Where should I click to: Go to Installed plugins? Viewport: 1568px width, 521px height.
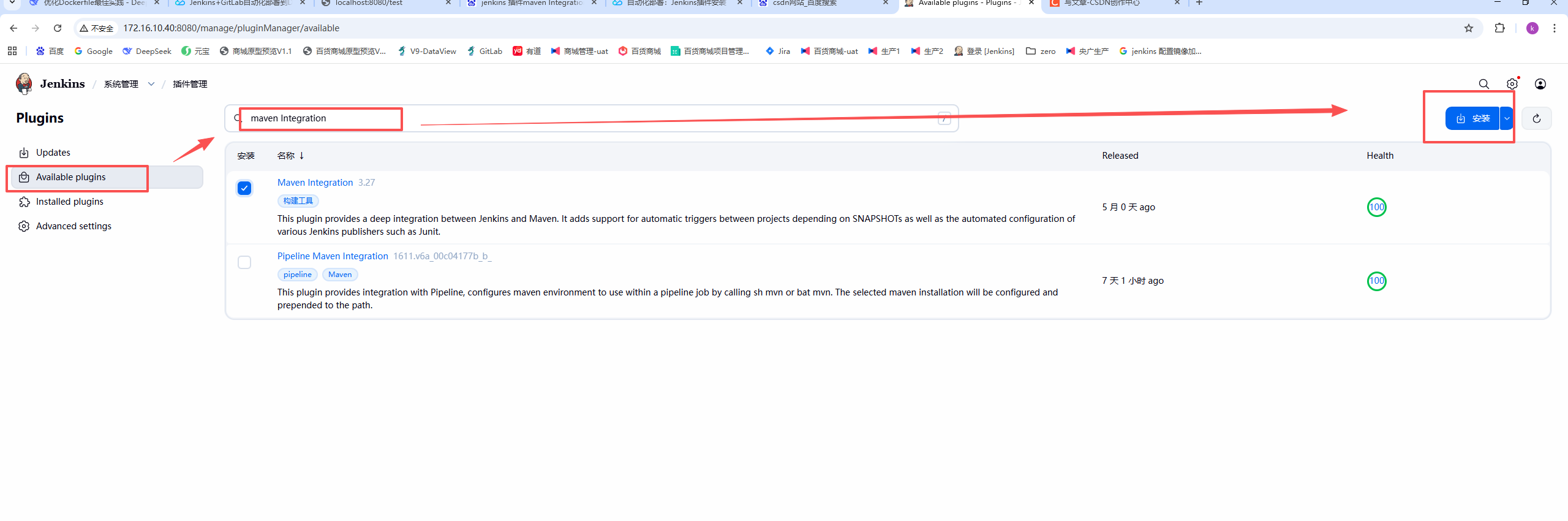(70, 202)
